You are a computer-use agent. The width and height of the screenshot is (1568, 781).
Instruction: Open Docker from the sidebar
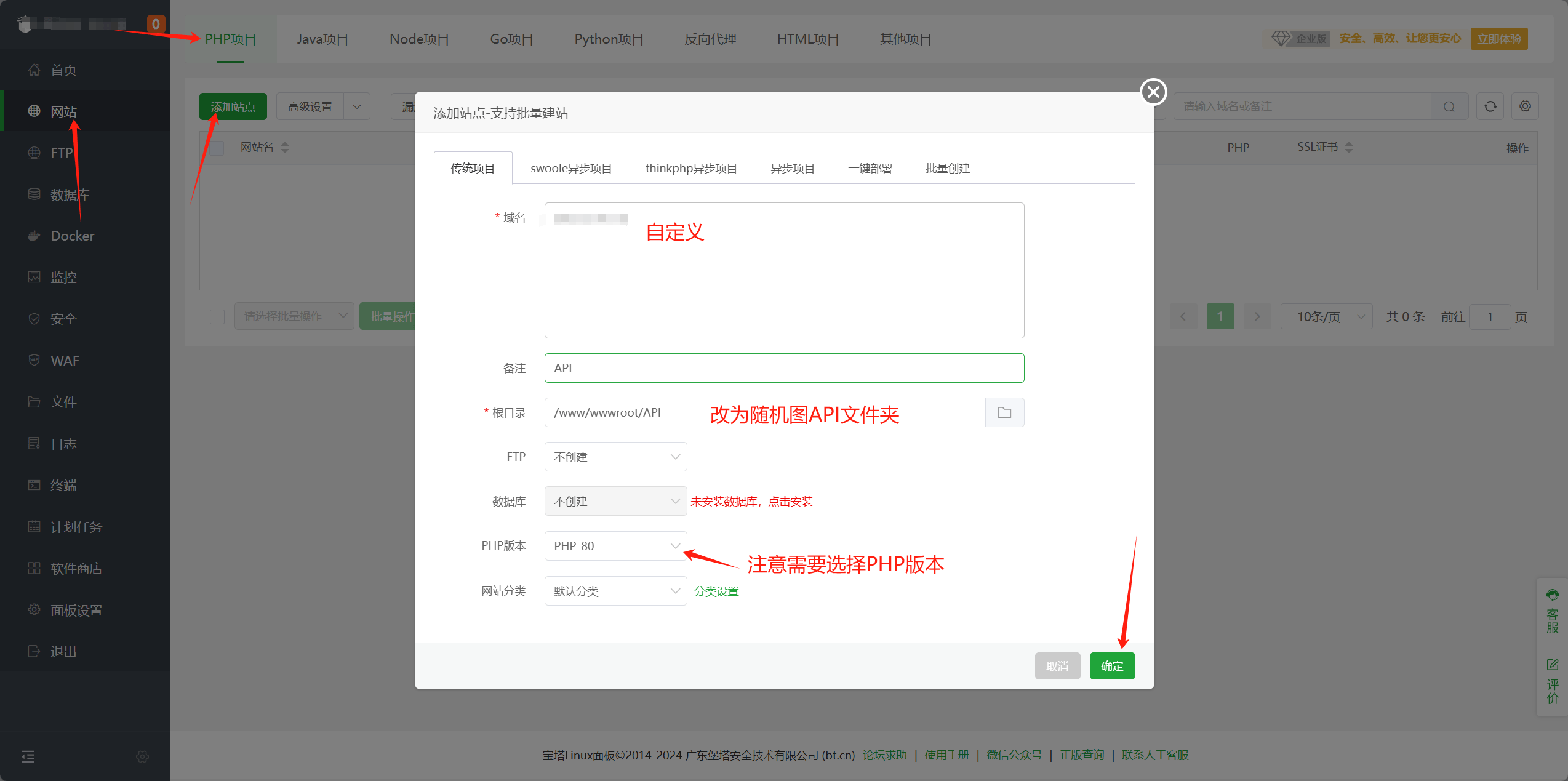72,236
